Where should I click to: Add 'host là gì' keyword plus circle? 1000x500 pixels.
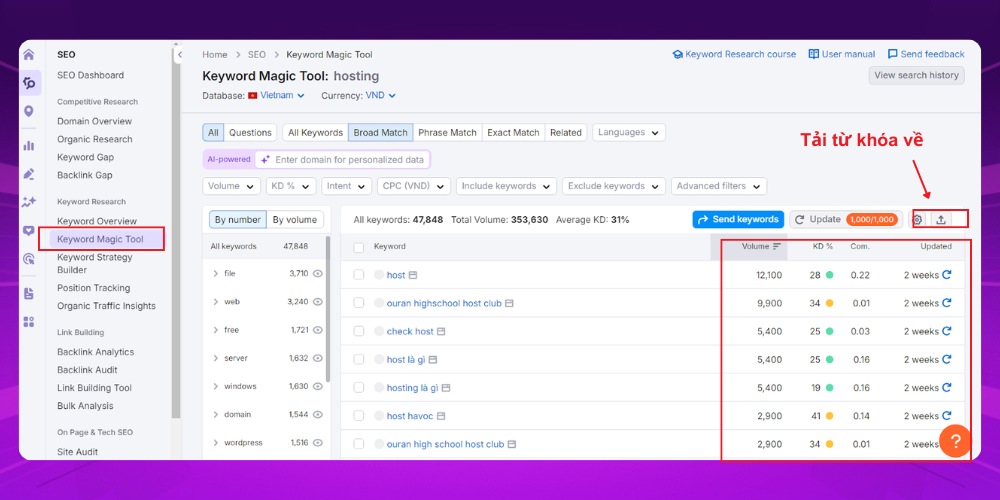[x=379, y=360]
